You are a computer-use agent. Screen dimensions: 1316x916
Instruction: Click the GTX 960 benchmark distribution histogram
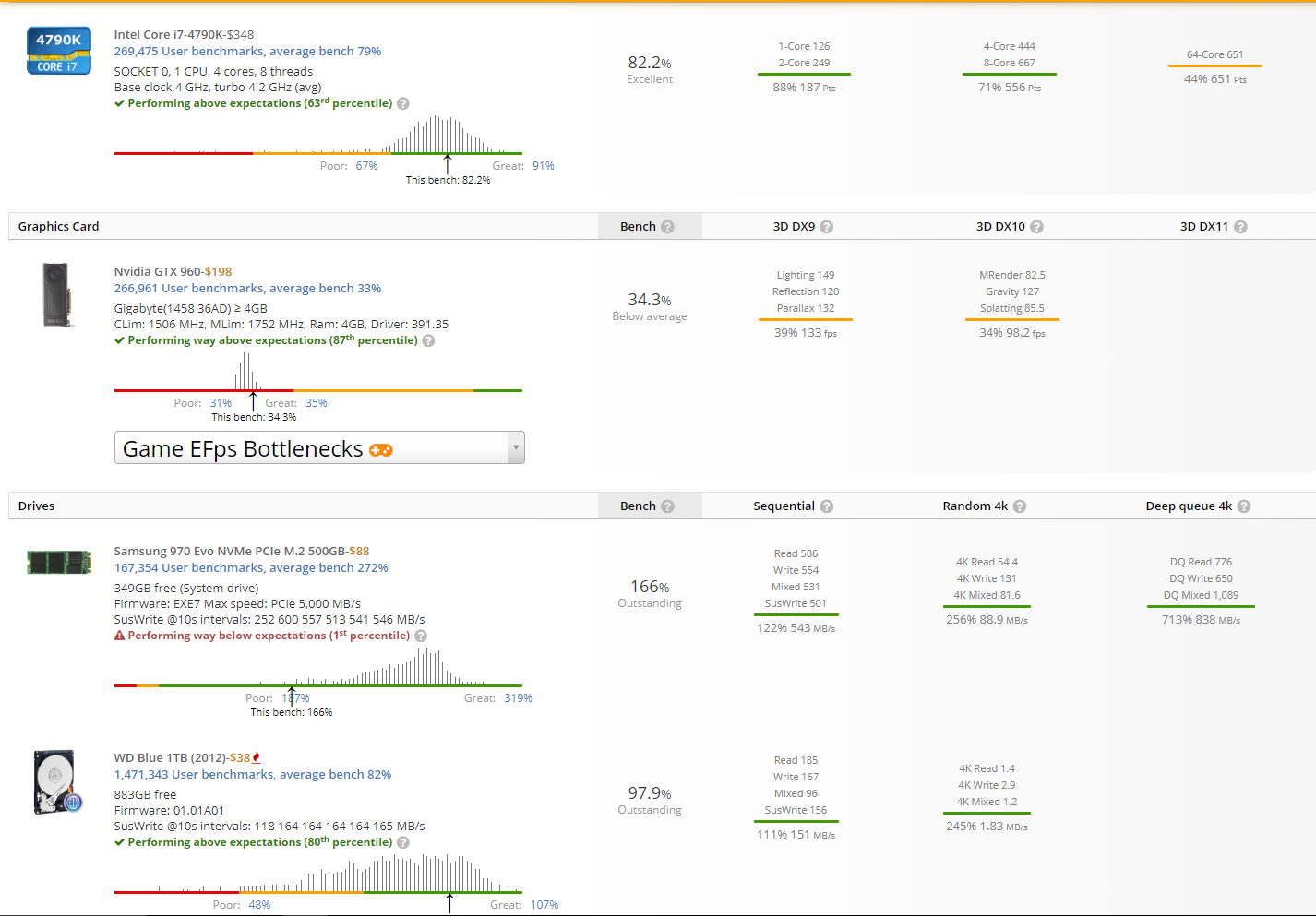point(318,372)
